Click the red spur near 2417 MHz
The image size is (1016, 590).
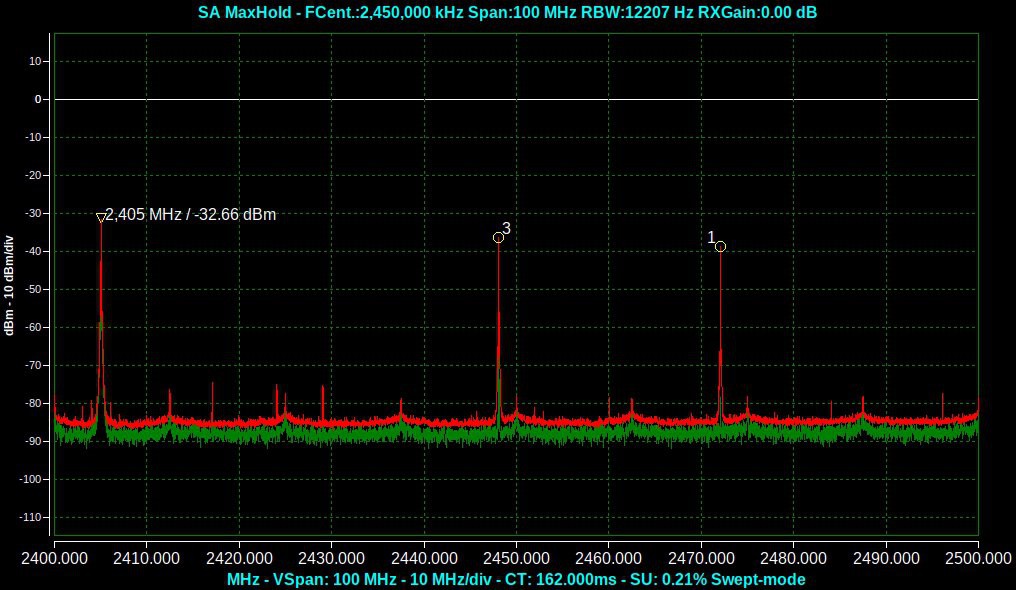point(212,395)
